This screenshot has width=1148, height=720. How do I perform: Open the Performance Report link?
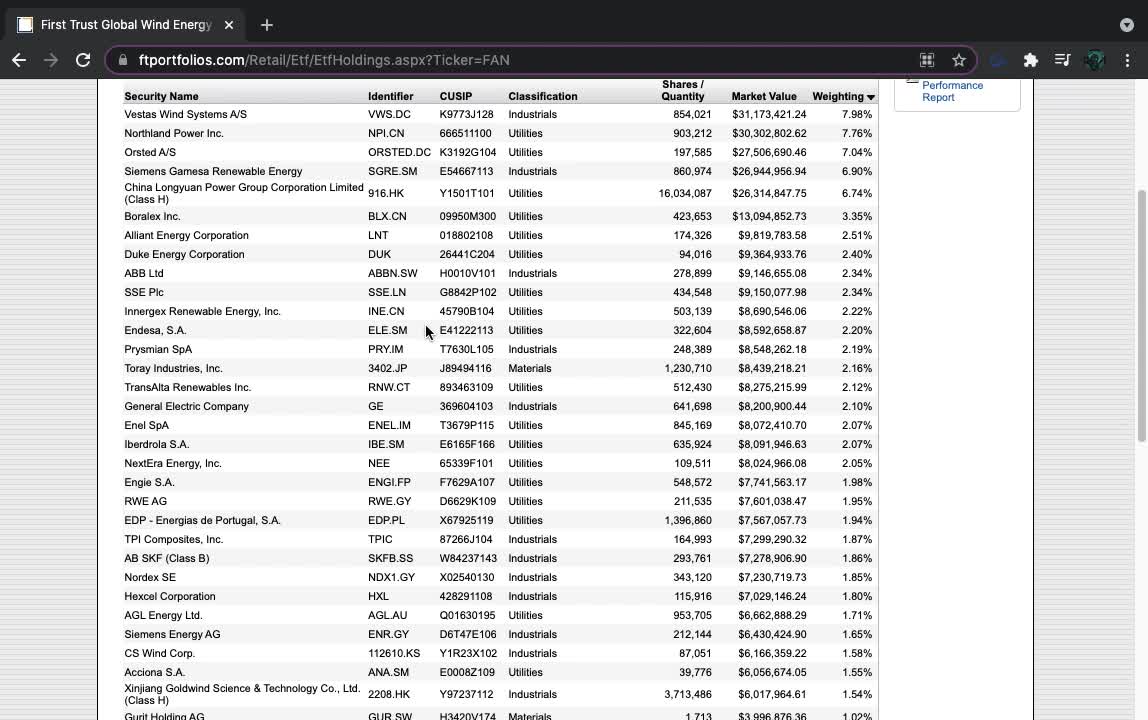click(x=952, y=91)
